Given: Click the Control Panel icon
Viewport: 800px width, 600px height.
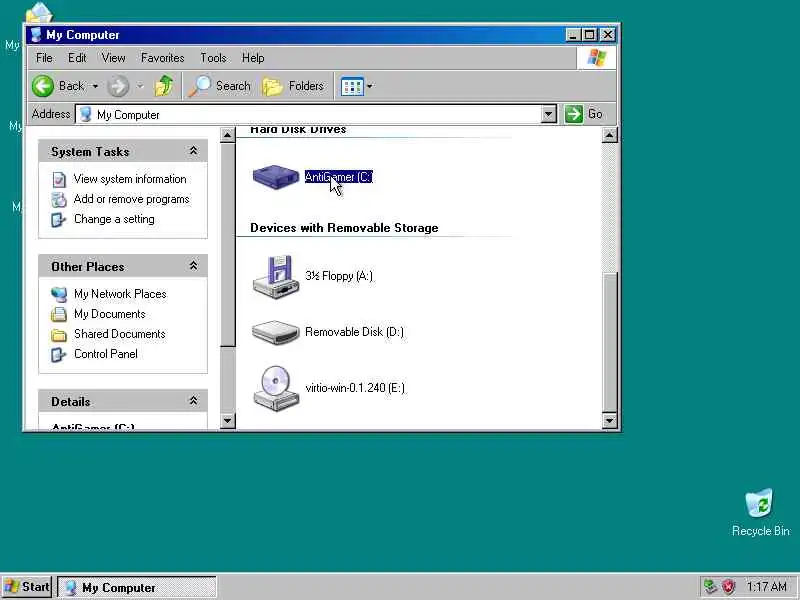Looking at the screenshot, I should [59, 354].
